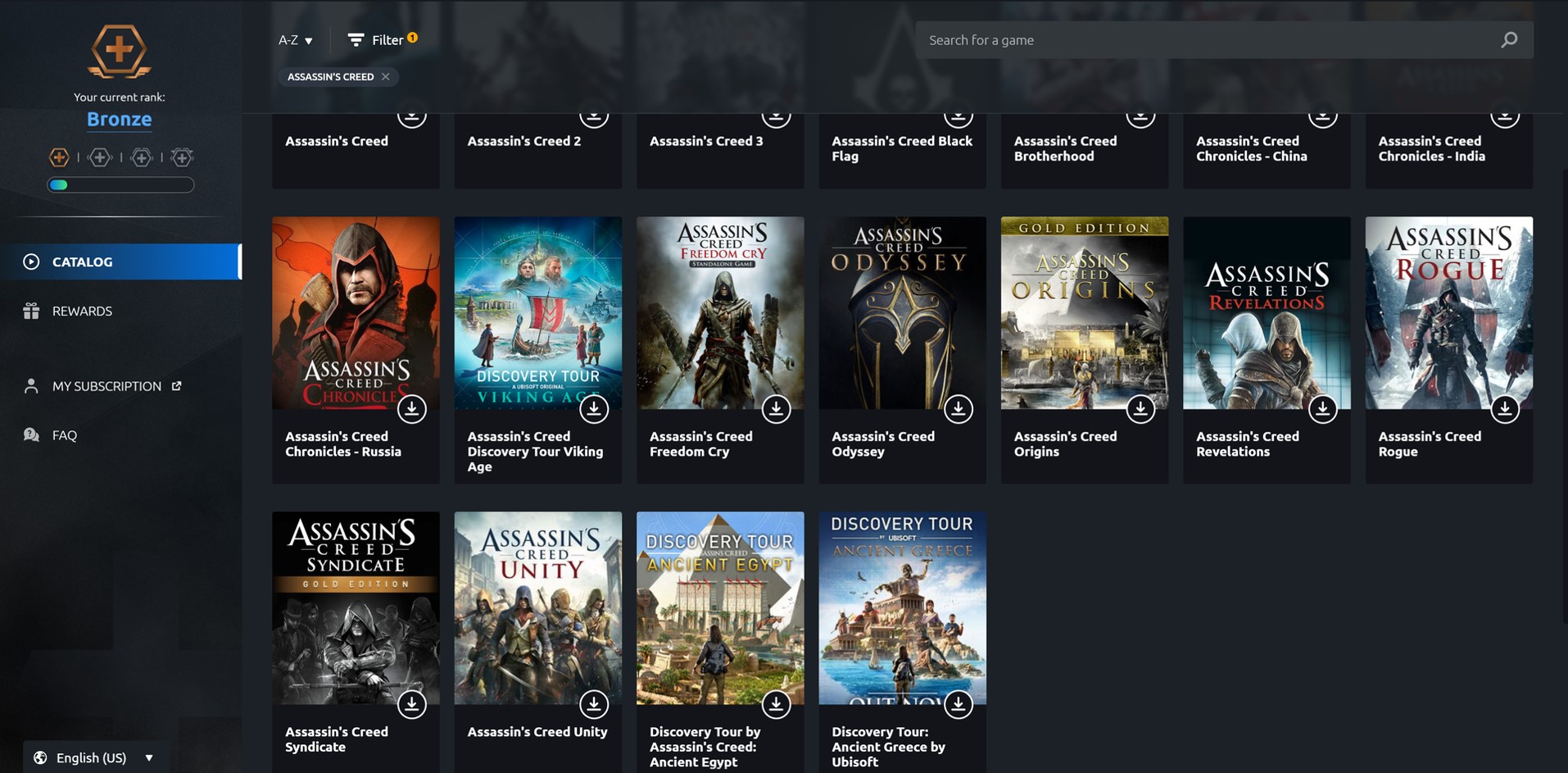This screenshot has height=773, width=1568.
Task: Download Assassin's Creed Revelations via its icon
Action: click(1322, 408)
